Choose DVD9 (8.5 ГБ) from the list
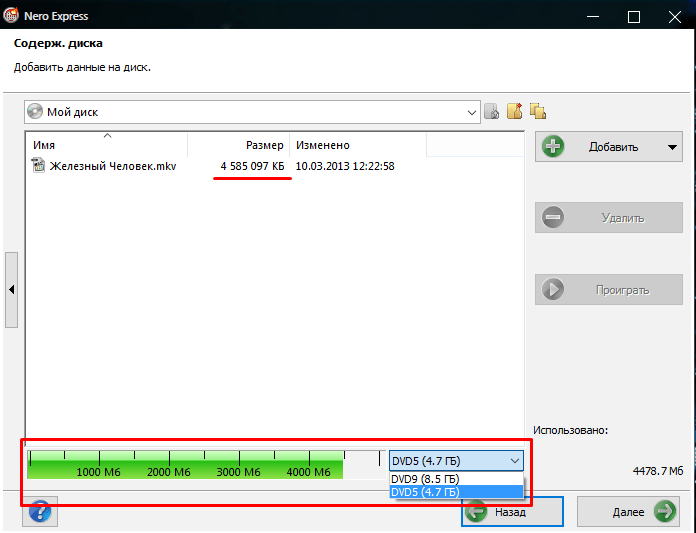696x533 pixels. (456, 479)
